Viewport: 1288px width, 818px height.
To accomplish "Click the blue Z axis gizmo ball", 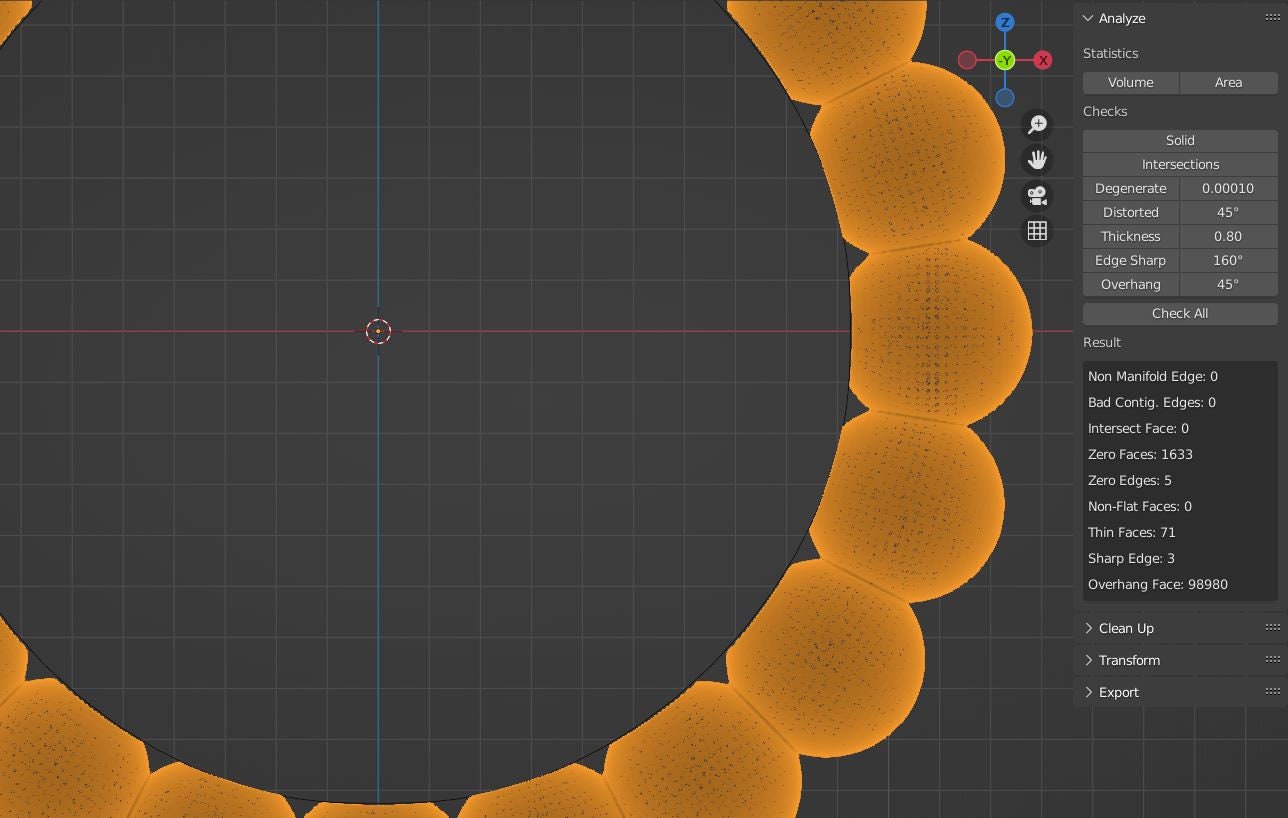I will tap(1005, 22).
